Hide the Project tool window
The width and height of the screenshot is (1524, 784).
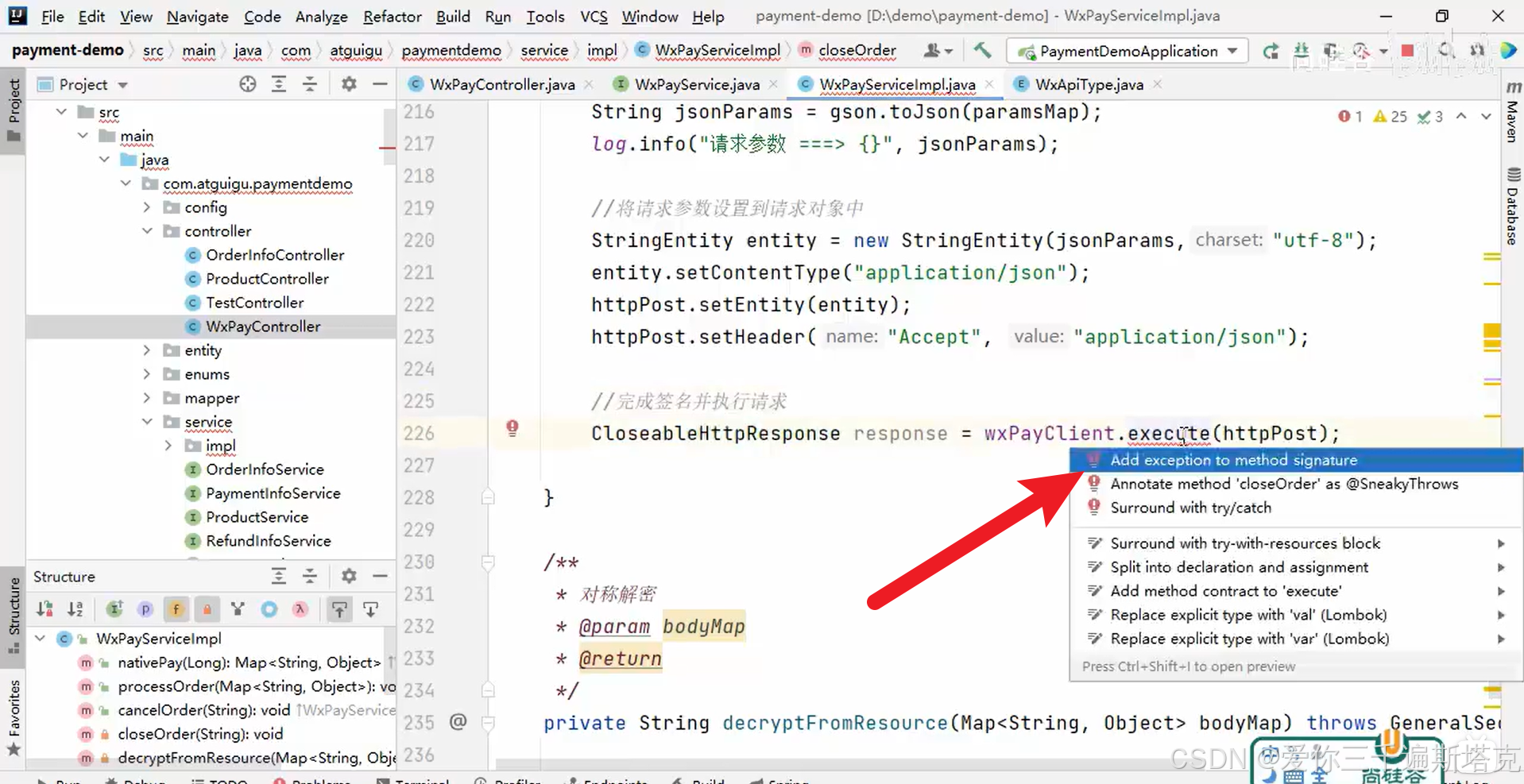pos(380,84)
